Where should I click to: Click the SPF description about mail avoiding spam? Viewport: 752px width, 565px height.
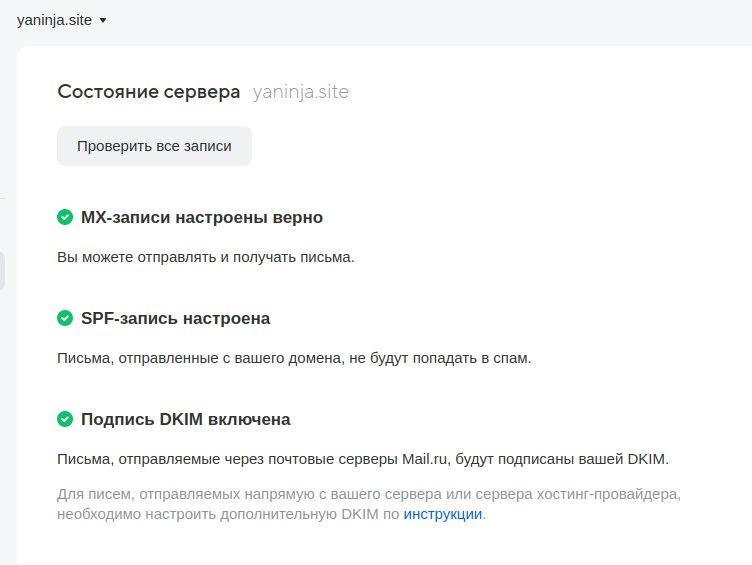click(x=294, y=358)
